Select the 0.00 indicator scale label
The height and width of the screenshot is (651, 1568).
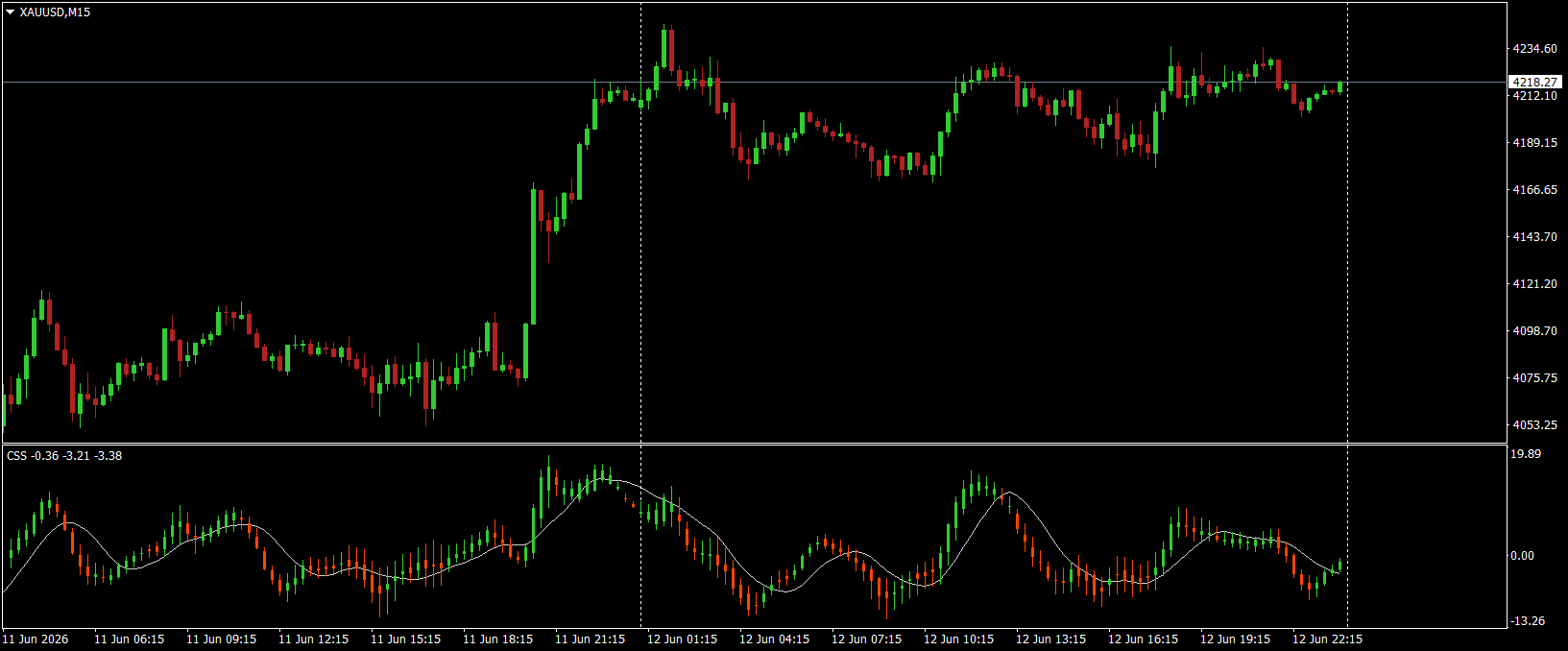pos(1522,556)
